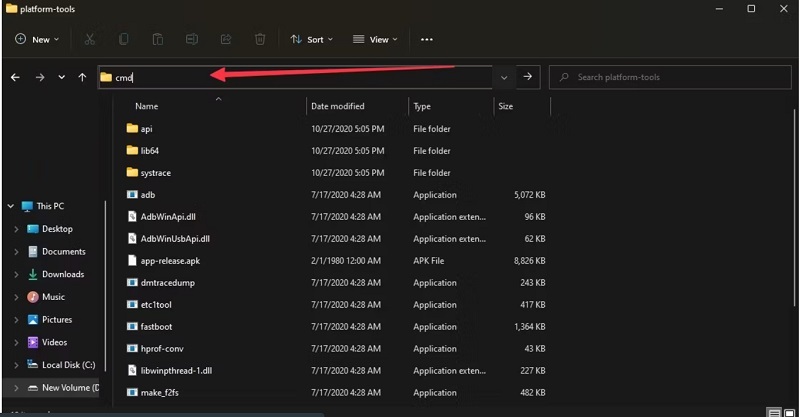This screenshot has height=417, width=800.
Task: Click the Paste clipboard icon
Action: (158, 39)
